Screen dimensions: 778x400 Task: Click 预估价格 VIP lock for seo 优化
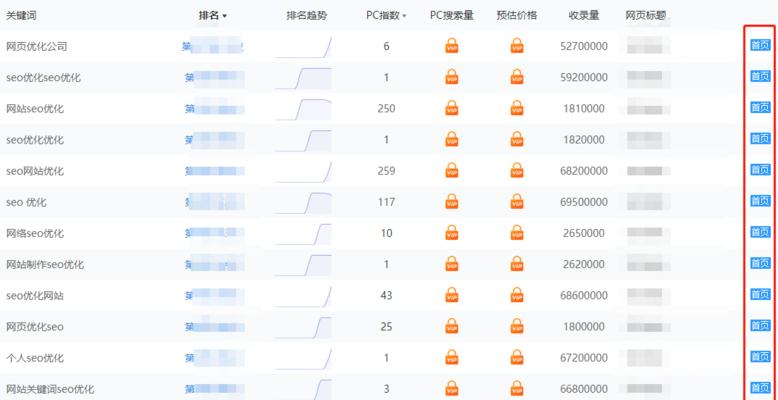pyautogui.click(x=517, y=201)
